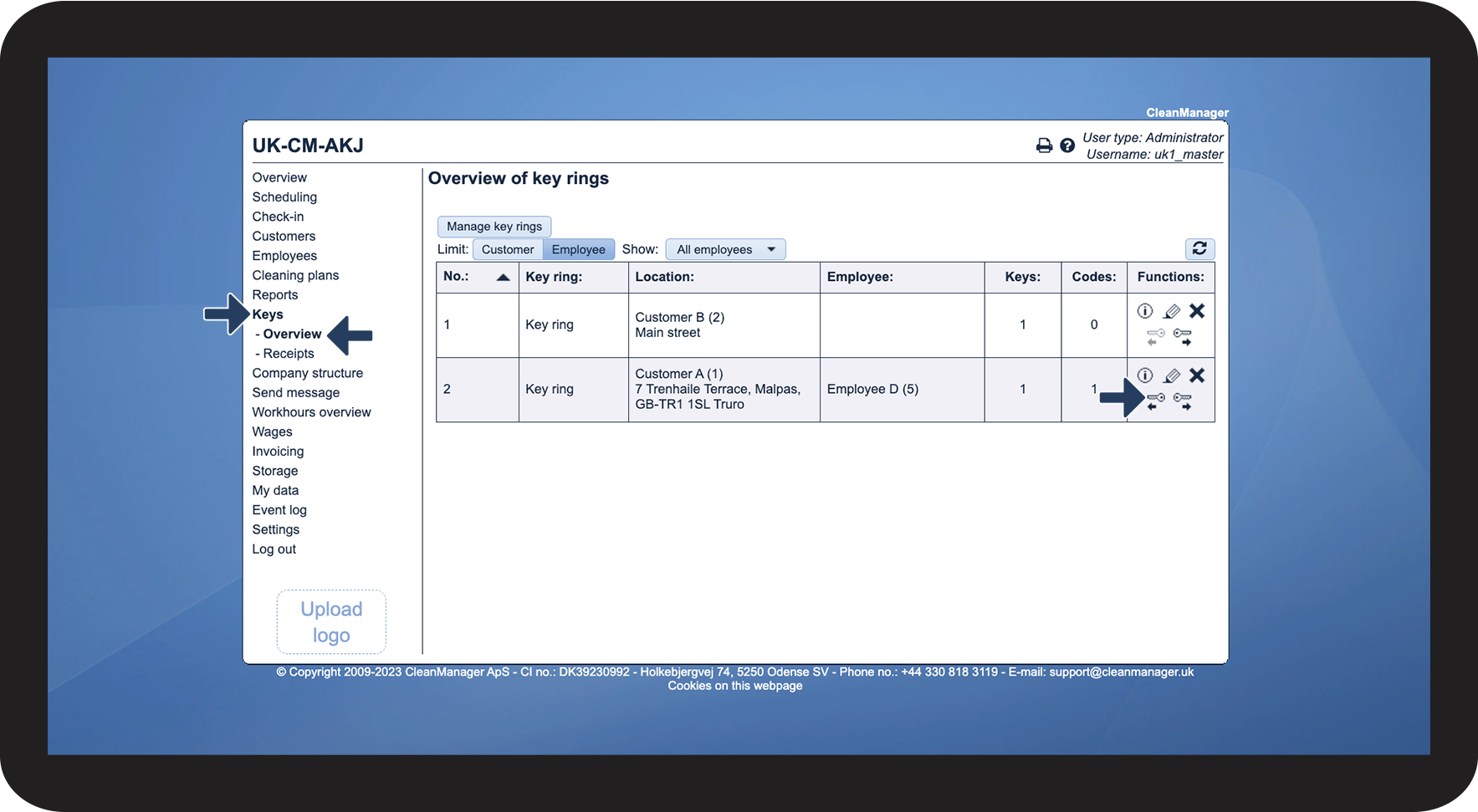Screen dimensions: 1478x812
Task: Click the Upload logo placeholder
Action: click(331, 622)
